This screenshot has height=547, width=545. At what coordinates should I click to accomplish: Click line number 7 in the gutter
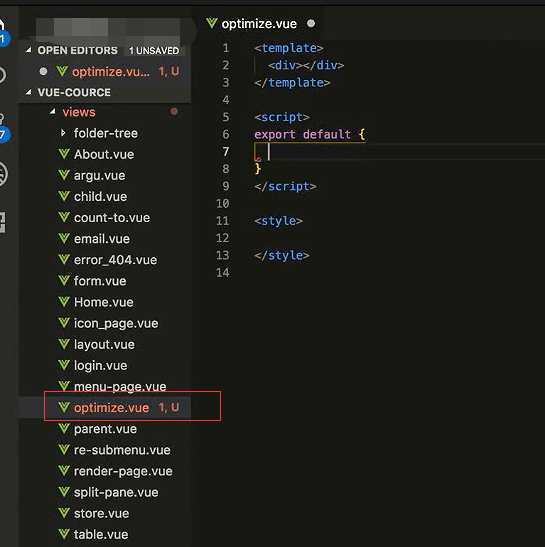tap(226, 151)
